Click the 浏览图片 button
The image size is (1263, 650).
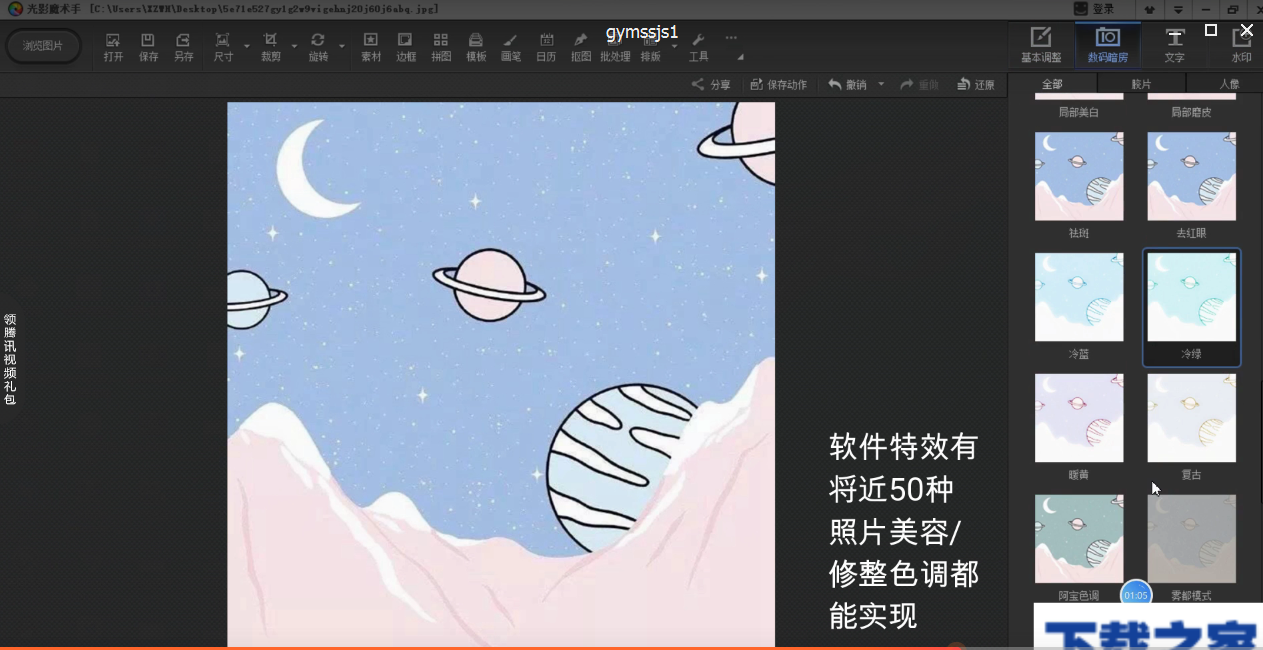pyautogui.click(x=43, y=46)
